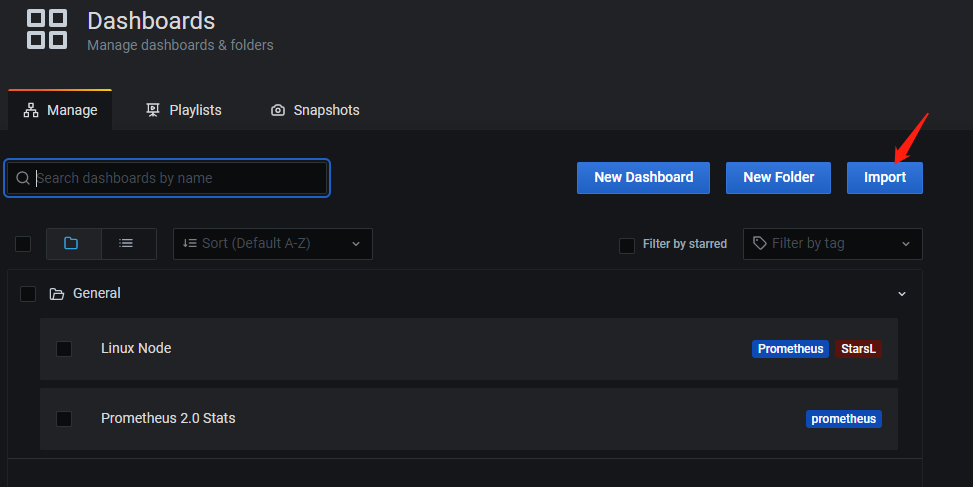
Task: Toggle the select-all checkbox above the dashboard list
Action: pos(23,244)
